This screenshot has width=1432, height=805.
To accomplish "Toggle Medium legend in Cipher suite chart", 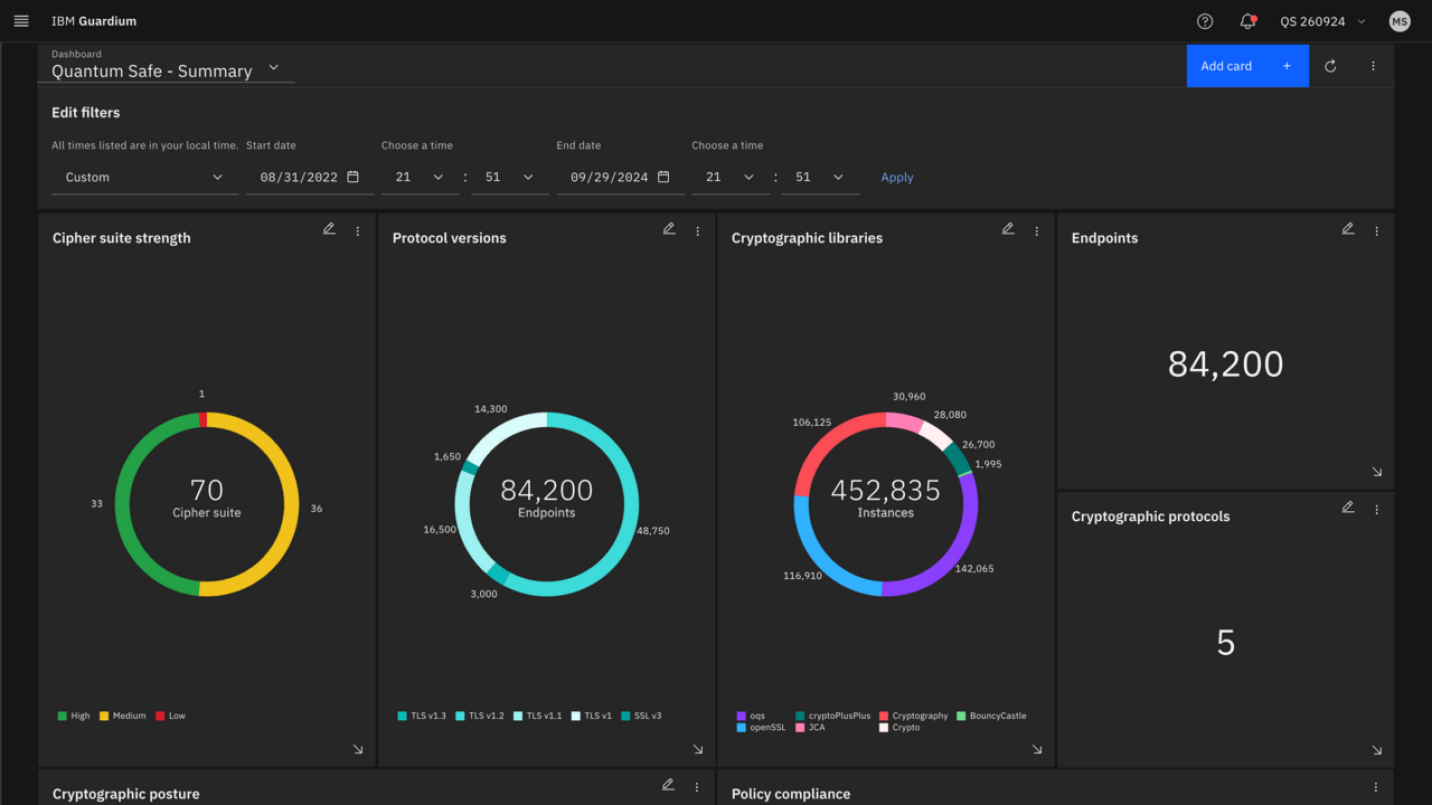I will tap(122, 716).
